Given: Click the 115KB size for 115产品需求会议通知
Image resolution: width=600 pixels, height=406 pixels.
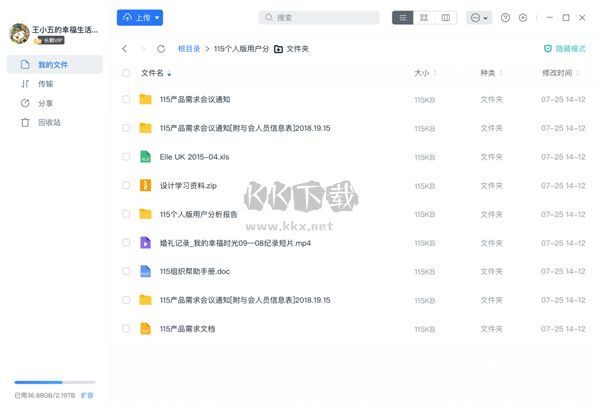Looking at the screenshot, I should (x=425, y=100).
